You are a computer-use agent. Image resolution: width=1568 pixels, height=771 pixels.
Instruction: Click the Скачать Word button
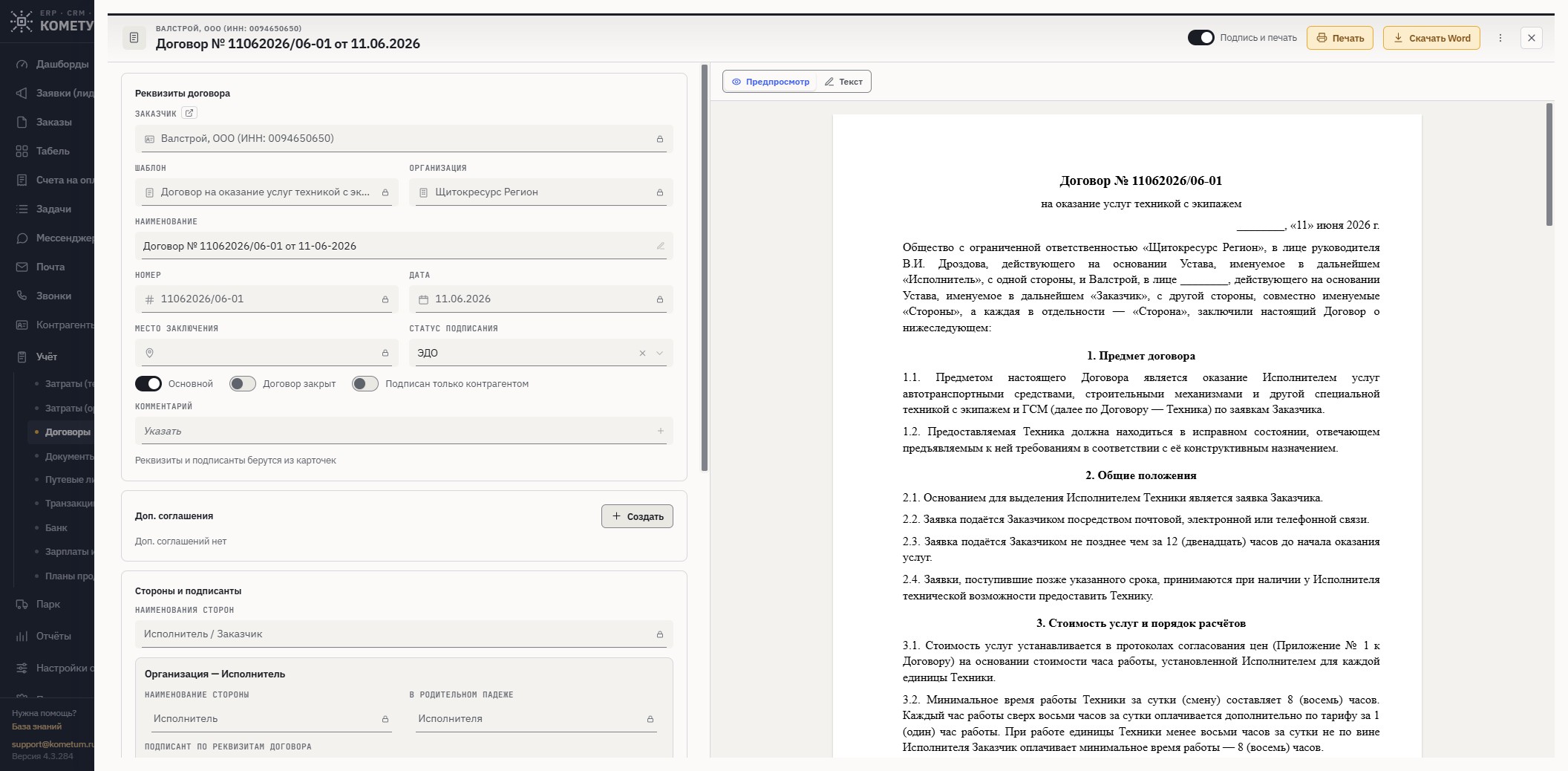[x=1431, y=38]
